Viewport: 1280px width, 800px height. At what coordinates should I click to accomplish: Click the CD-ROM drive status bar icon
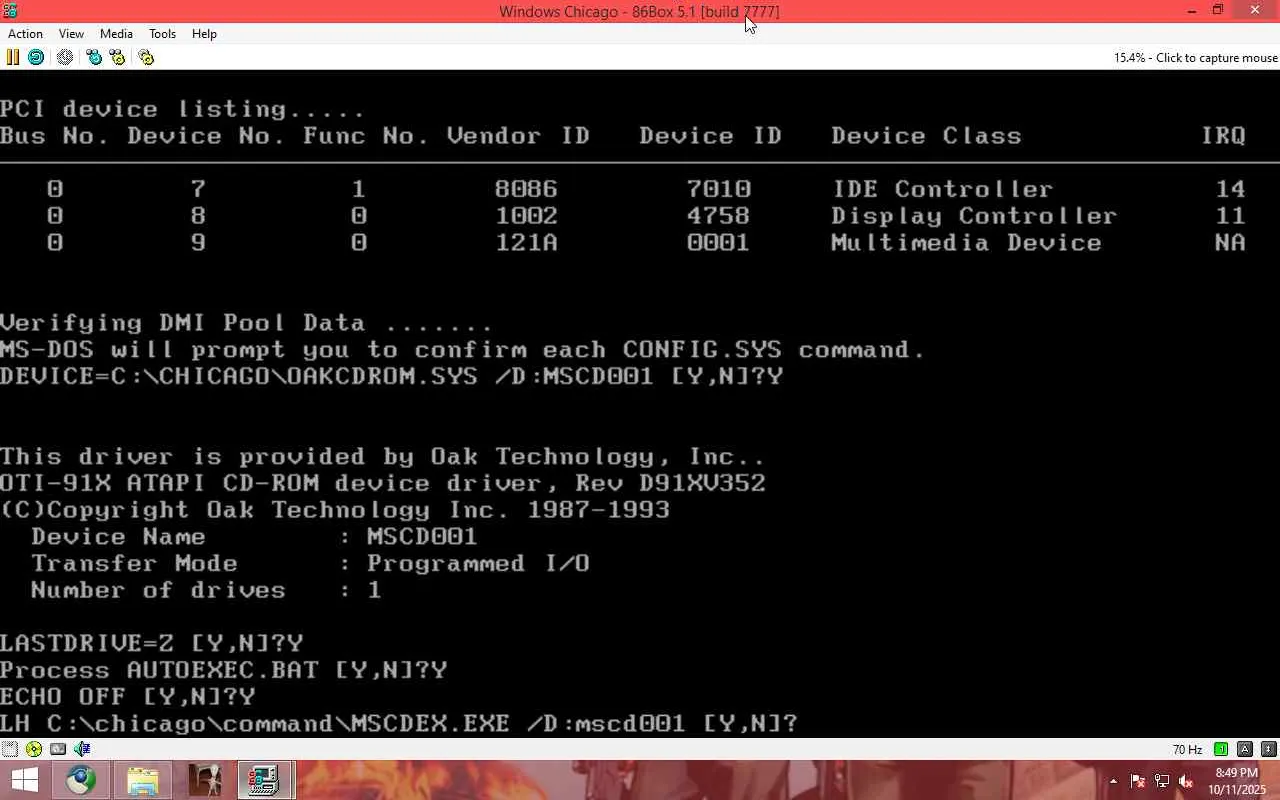tap(34, 749)
